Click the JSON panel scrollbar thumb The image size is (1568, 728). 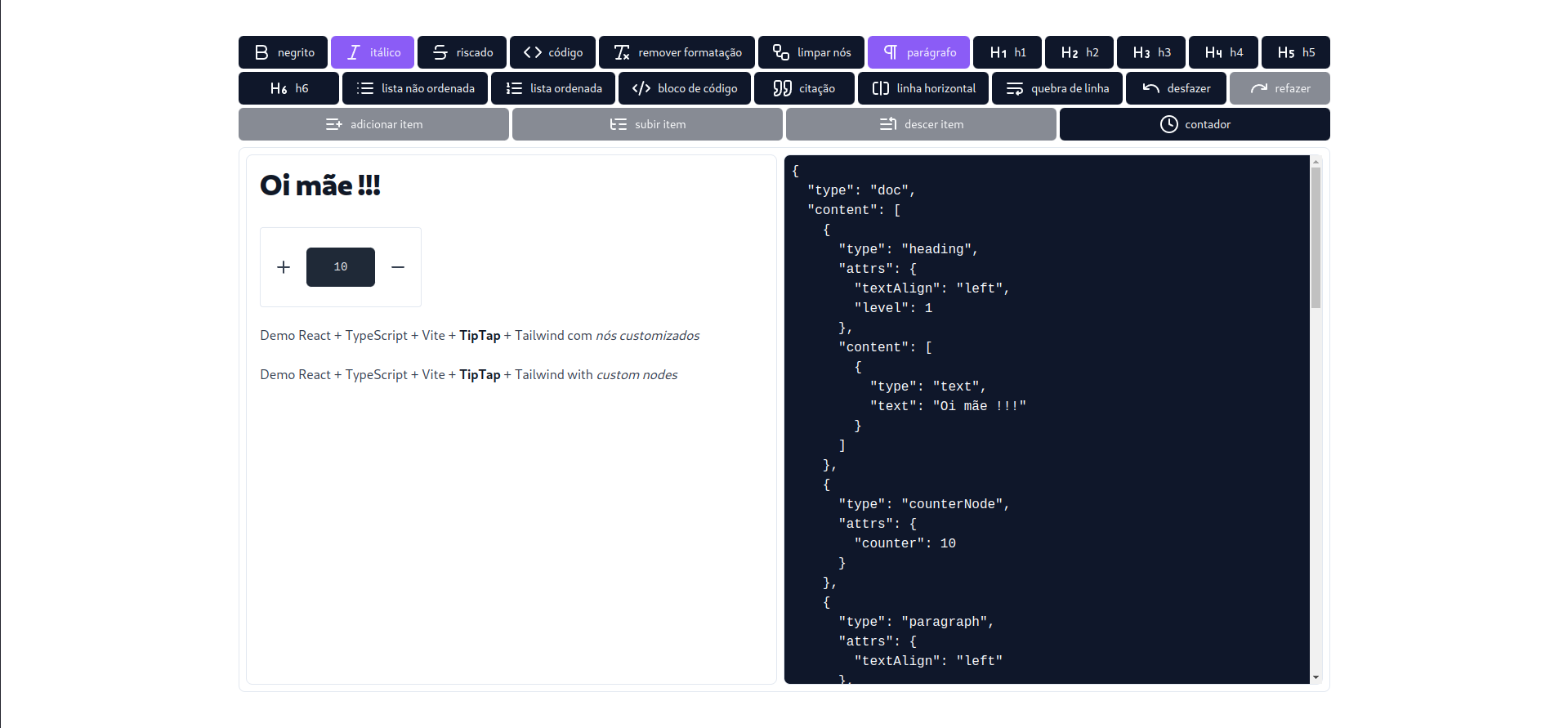coord(1316,239)
